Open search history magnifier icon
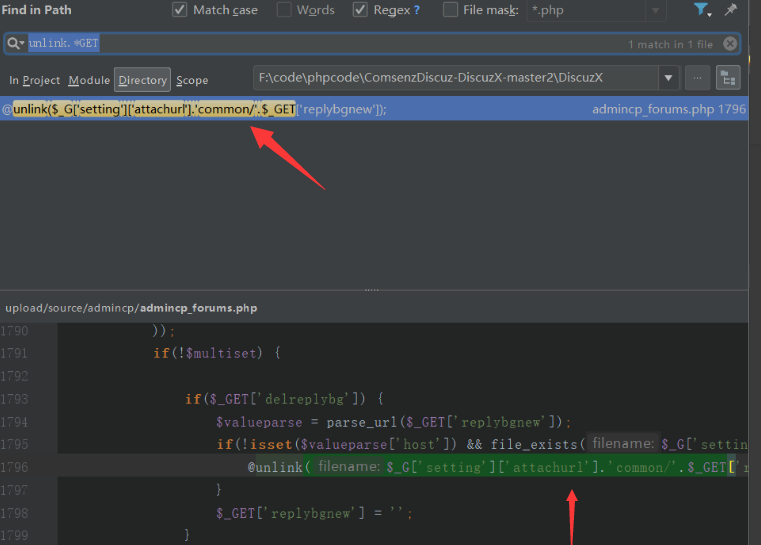This screenshot has height=545, width=761. click(x=16, y=43)
